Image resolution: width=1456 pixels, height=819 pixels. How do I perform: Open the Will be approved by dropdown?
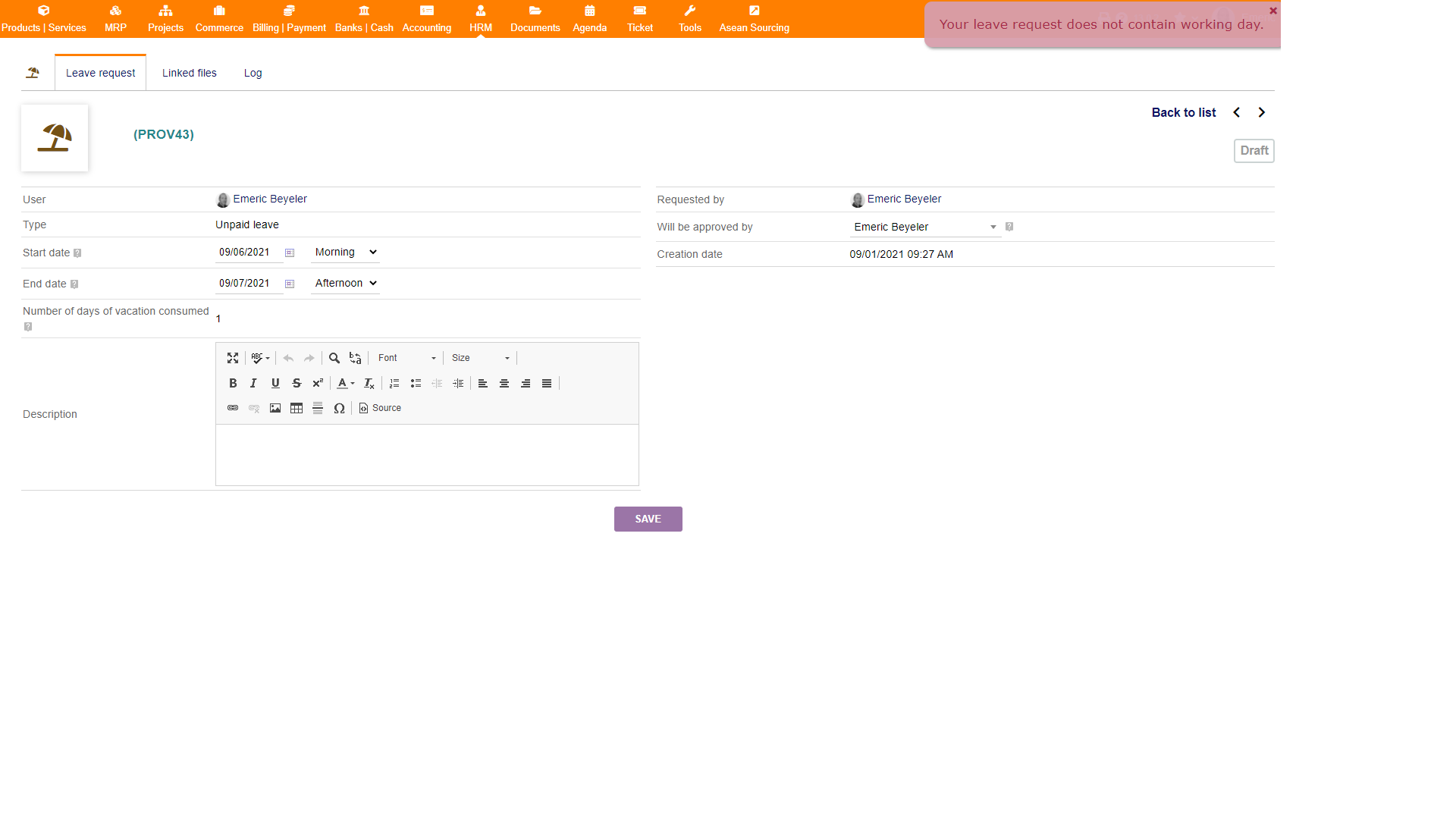pos(925,227)
